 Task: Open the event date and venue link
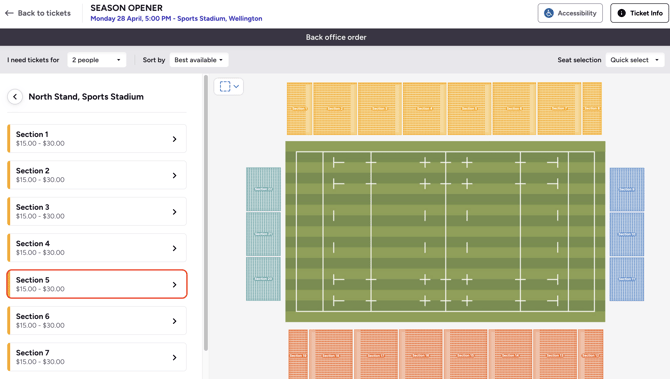point(176,18)
